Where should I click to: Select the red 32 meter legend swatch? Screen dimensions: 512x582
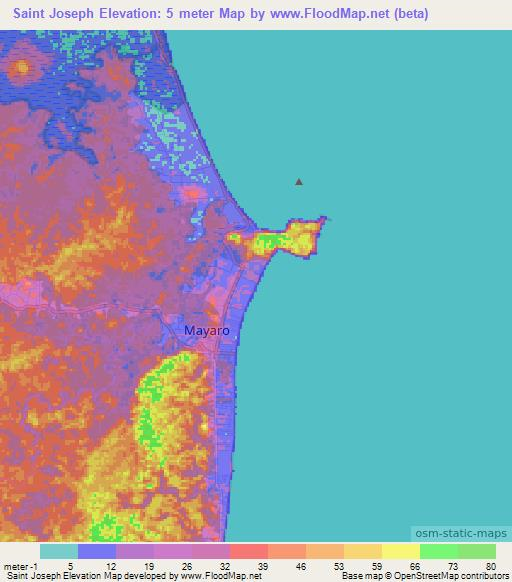pyautogui.click(x=249, y=551)
